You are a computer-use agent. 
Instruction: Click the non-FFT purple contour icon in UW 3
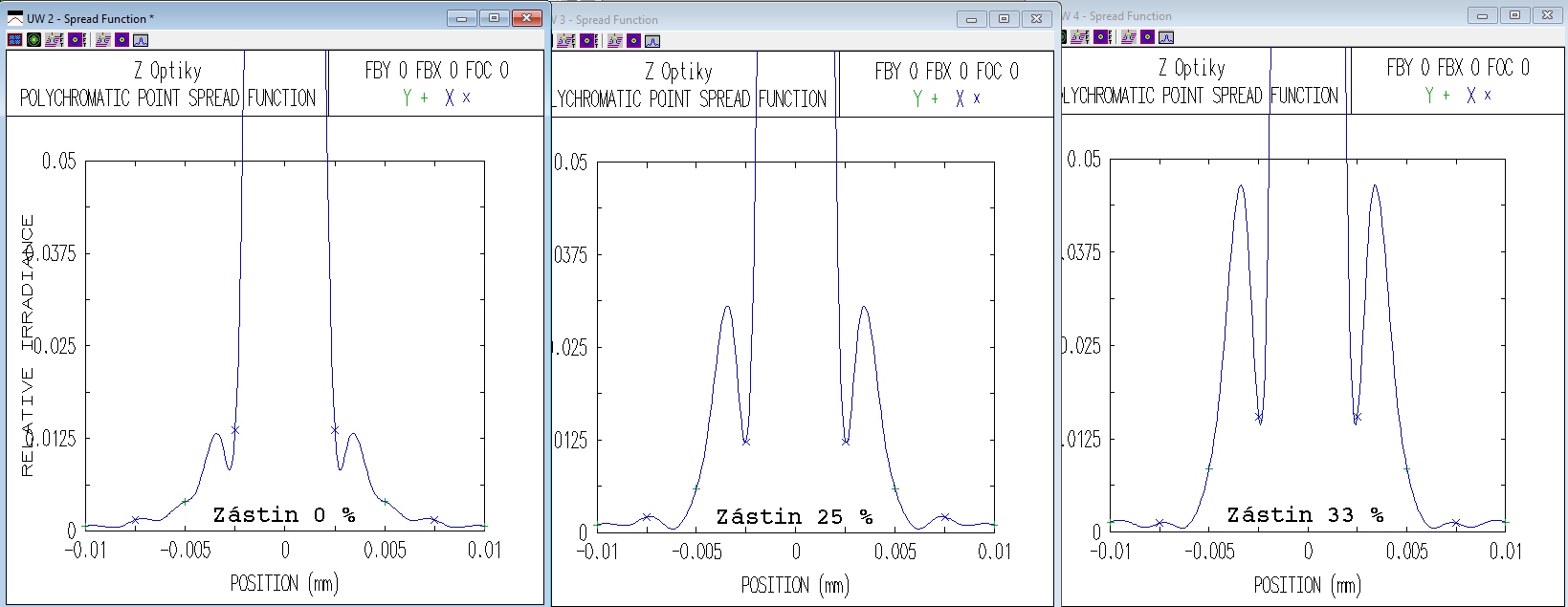point(633,41)
